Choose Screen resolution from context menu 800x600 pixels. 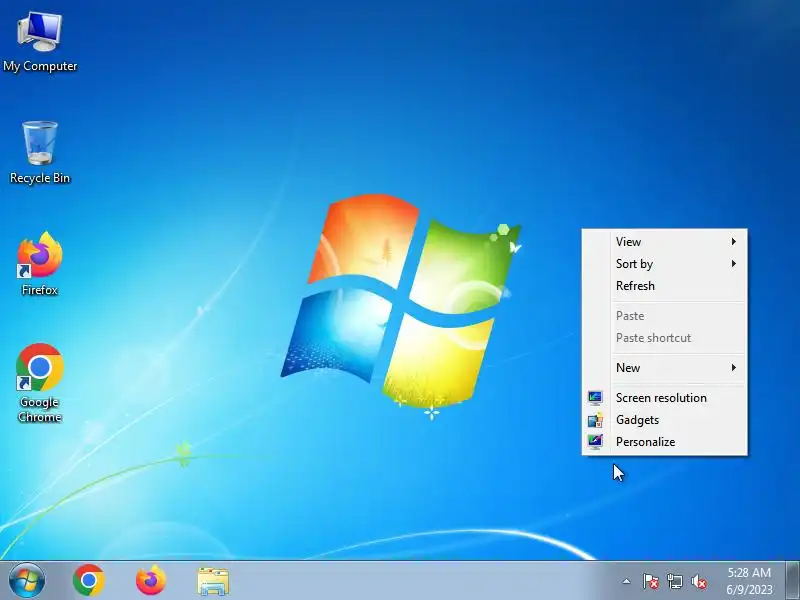(664, 397)
